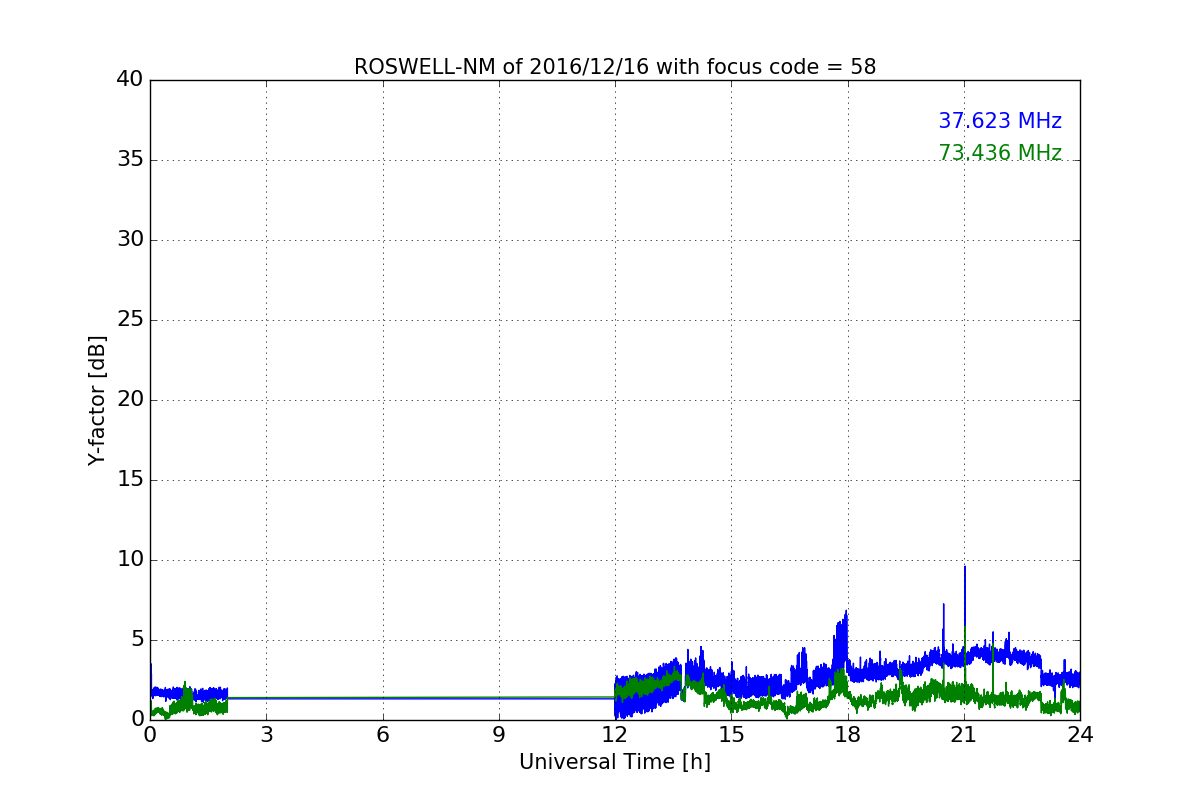The width and height of the screenshot is (1200, 800).
Task: Click the 'Universal Time [h]' axis label
Action: (x=615, y=762)
